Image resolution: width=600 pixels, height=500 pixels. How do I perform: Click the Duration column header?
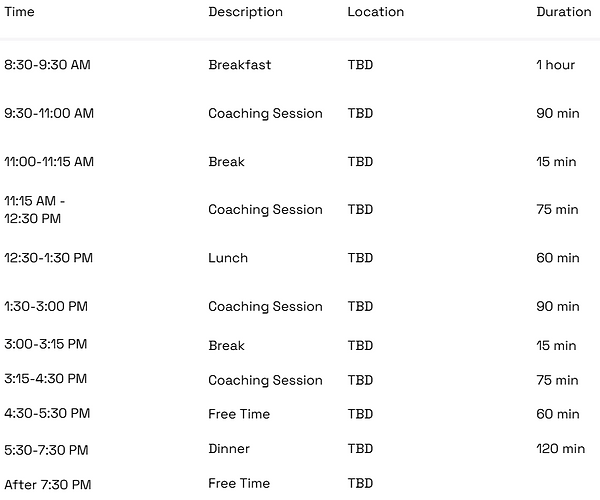(x=563, y=12)
